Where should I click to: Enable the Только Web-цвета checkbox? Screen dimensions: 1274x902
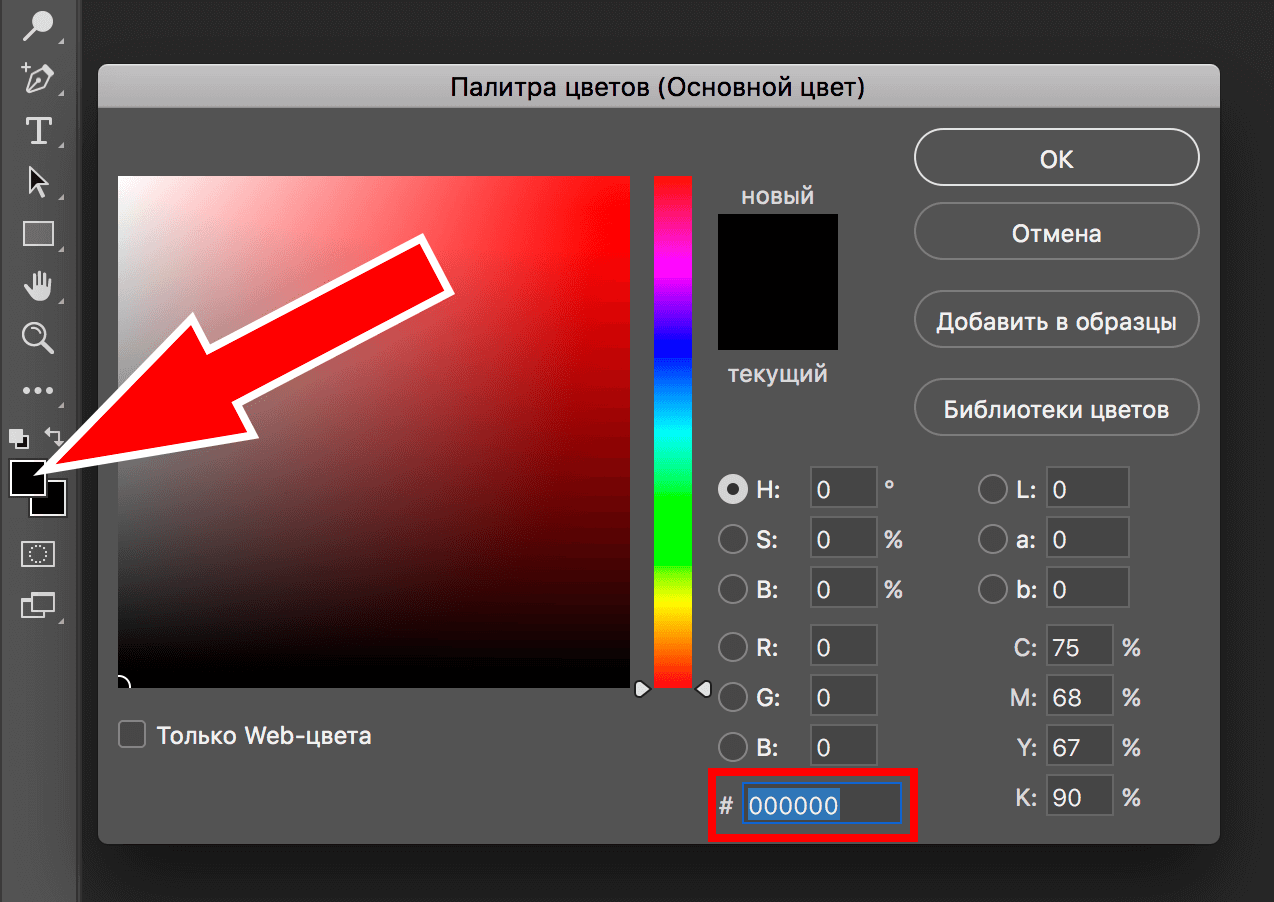[132, 735]
